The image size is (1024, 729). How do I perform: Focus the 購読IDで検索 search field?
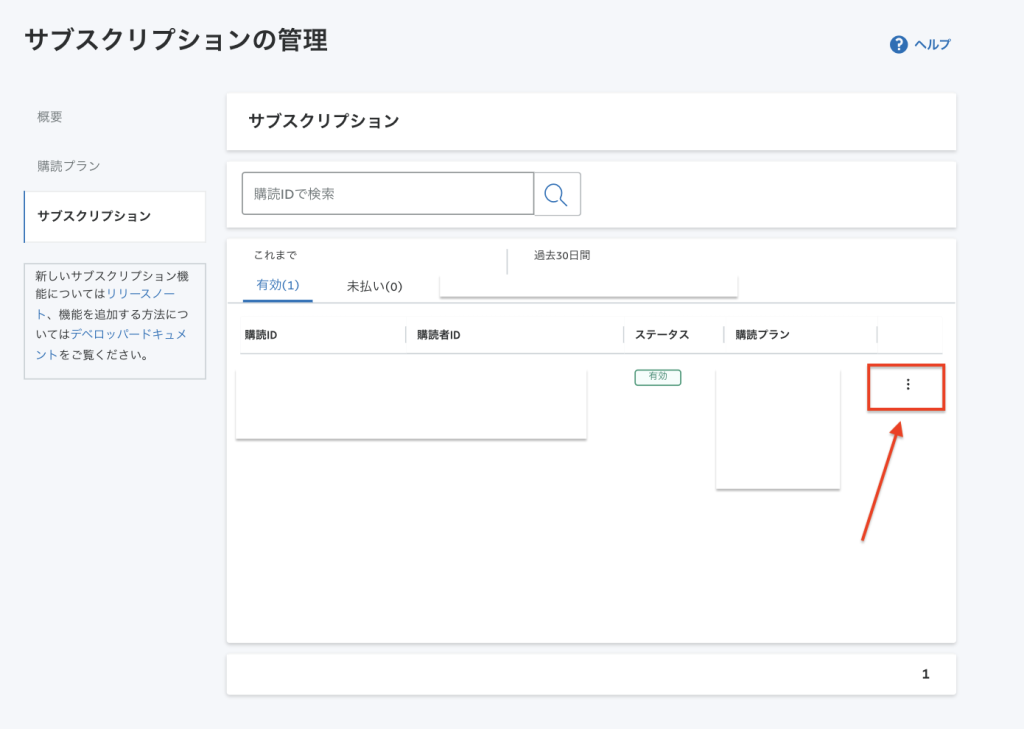pyautogui.click(x=387, y=194)
